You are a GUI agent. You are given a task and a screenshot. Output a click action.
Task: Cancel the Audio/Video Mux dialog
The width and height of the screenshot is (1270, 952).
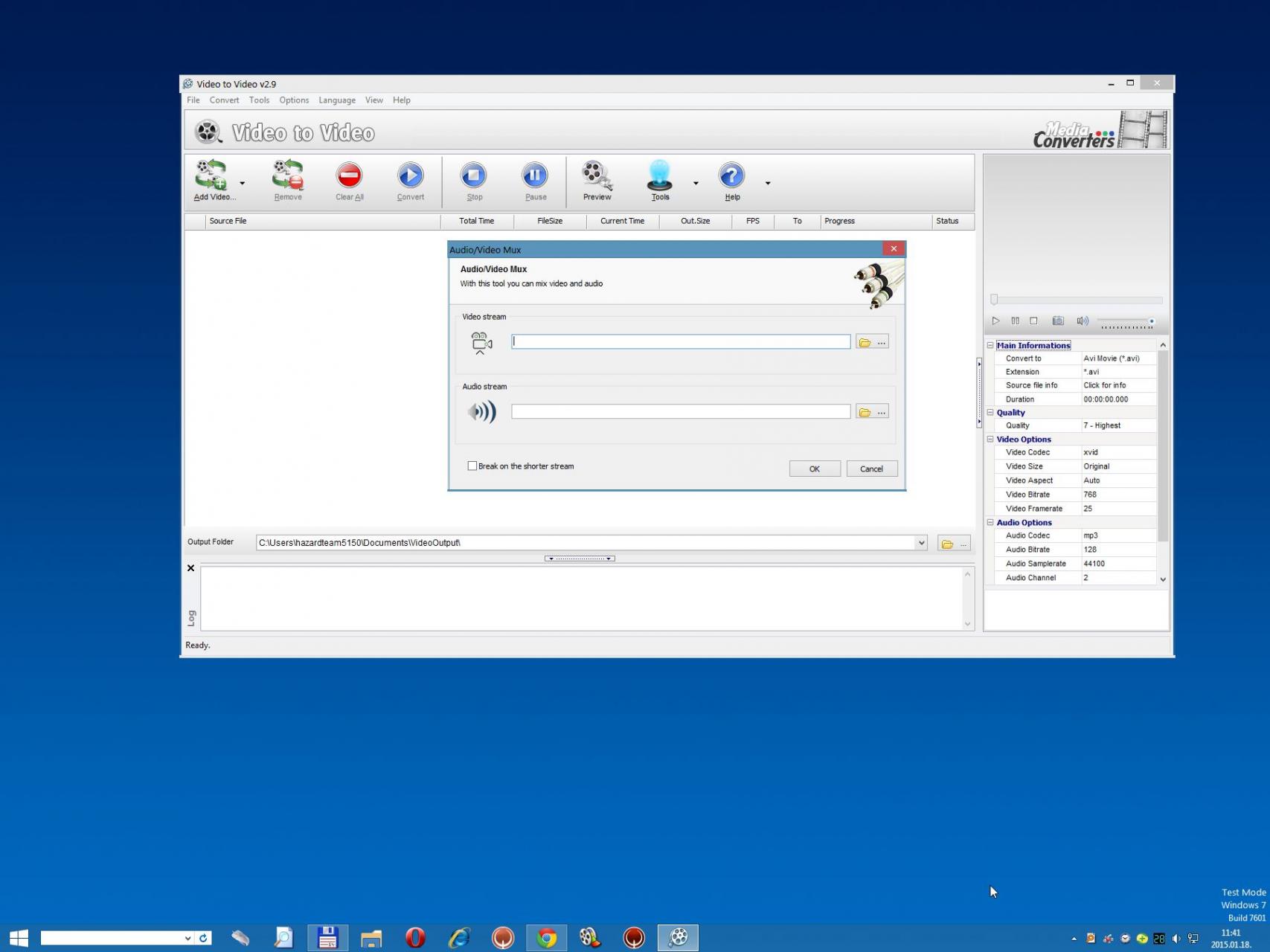click(871, 469)
